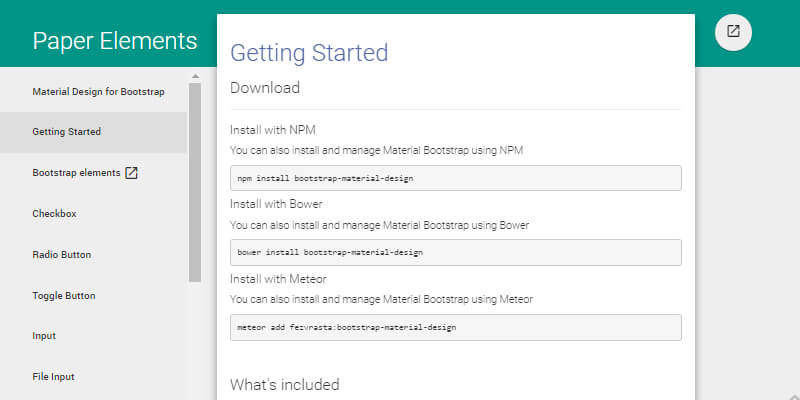The image size is (800, 400).
Task: Click the external link icon beside Bootstrap elements
Action: (131, 173)
